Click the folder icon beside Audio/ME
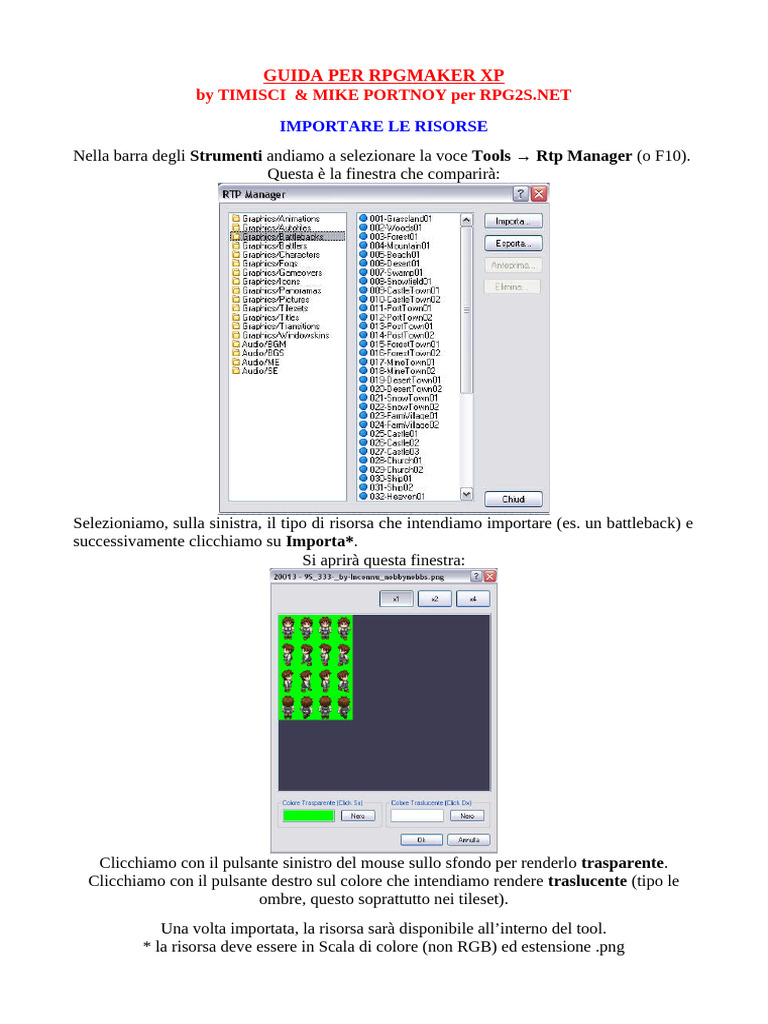 coord(236,362)
